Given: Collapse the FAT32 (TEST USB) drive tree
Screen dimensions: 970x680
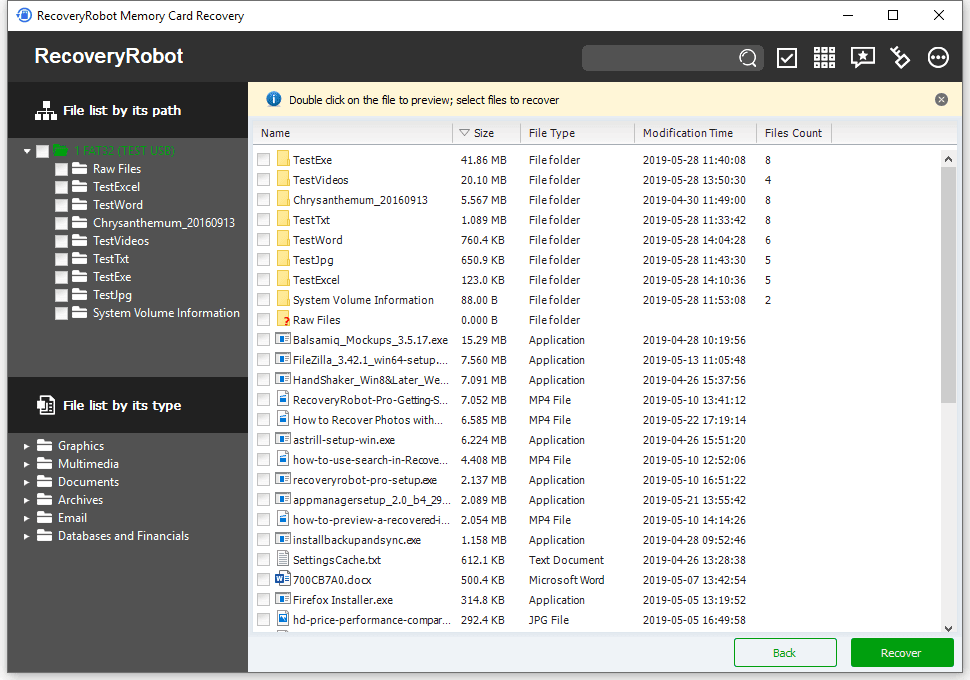Looking at the screenshot, I should 27,151.
